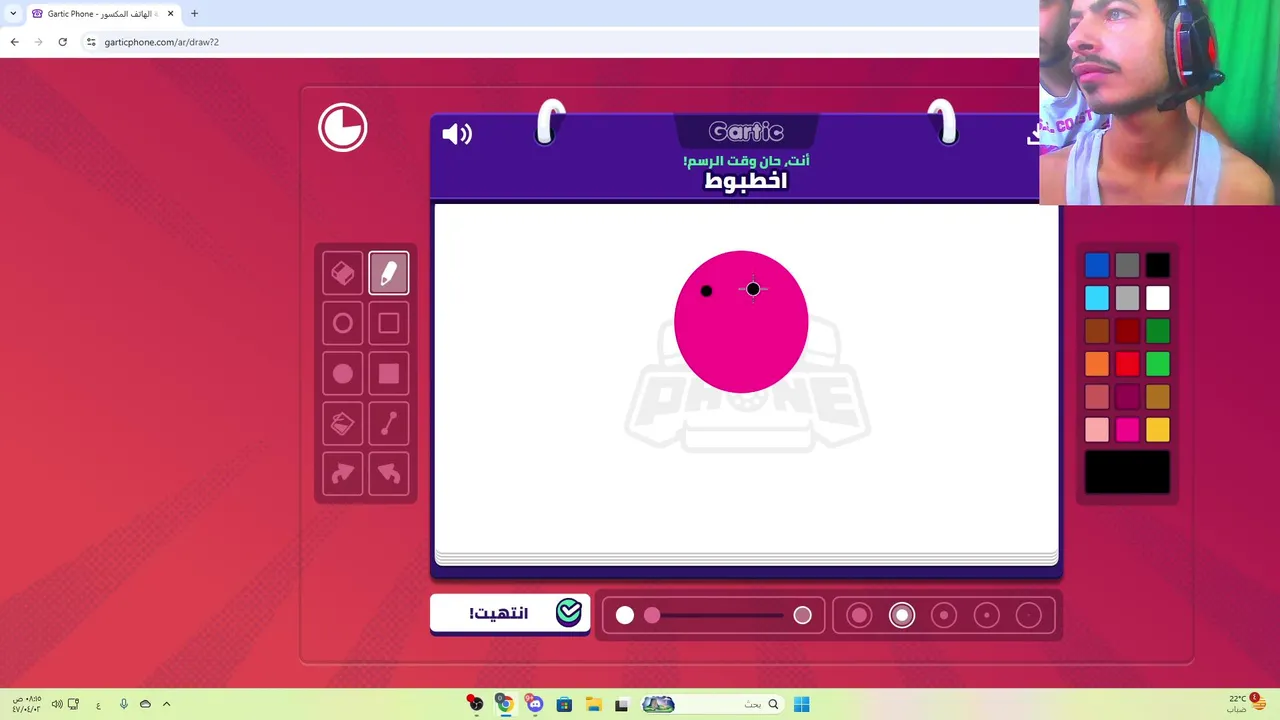1280x720 pixels.
Task: Choose the light gray color swatch
Action: point(1127,298)
